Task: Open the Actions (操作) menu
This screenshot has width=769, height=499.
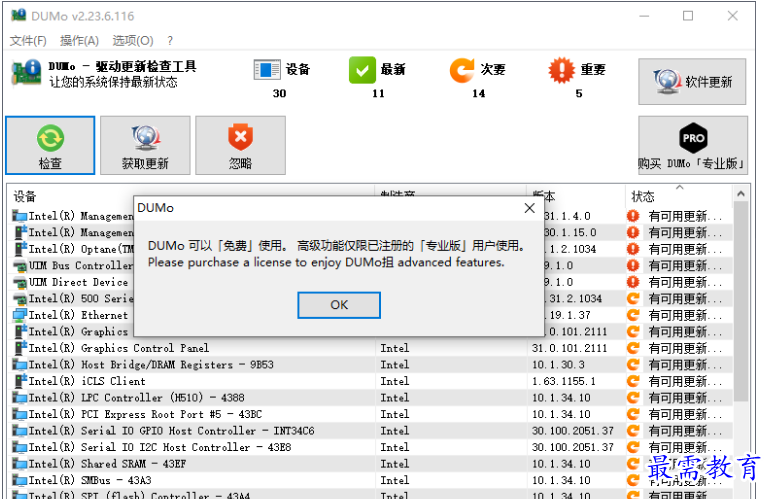Action: (x=79, y=41)
